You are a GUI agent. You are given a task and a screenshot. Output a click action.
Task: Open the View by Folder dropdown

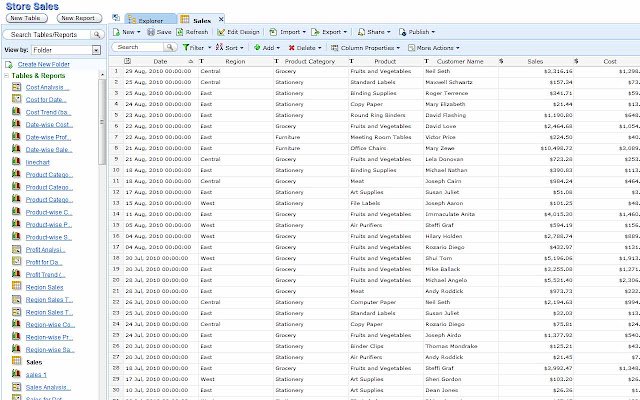click(96, 50)
